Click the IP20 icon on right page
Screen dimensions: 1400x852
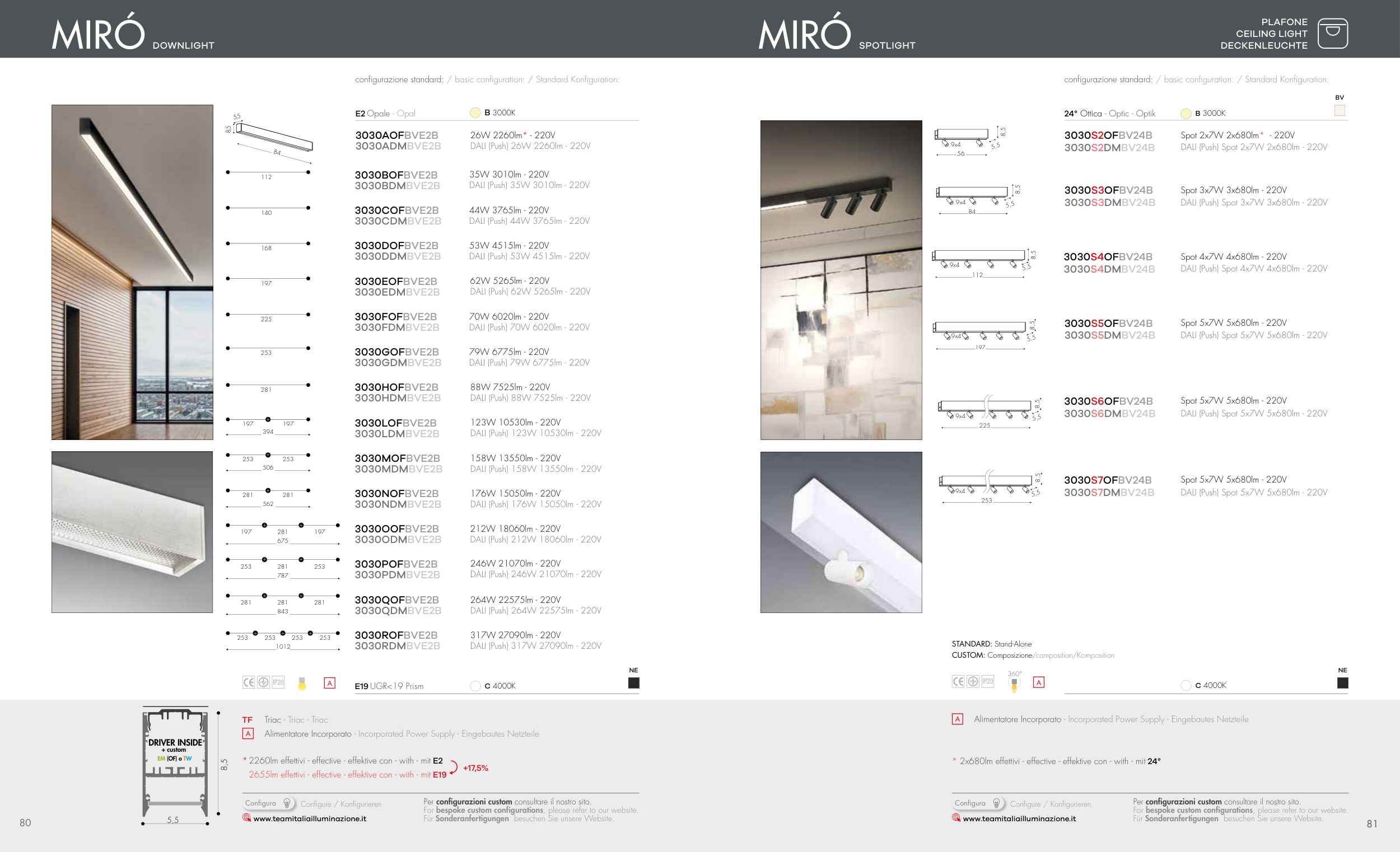click(x=988, y=681)
